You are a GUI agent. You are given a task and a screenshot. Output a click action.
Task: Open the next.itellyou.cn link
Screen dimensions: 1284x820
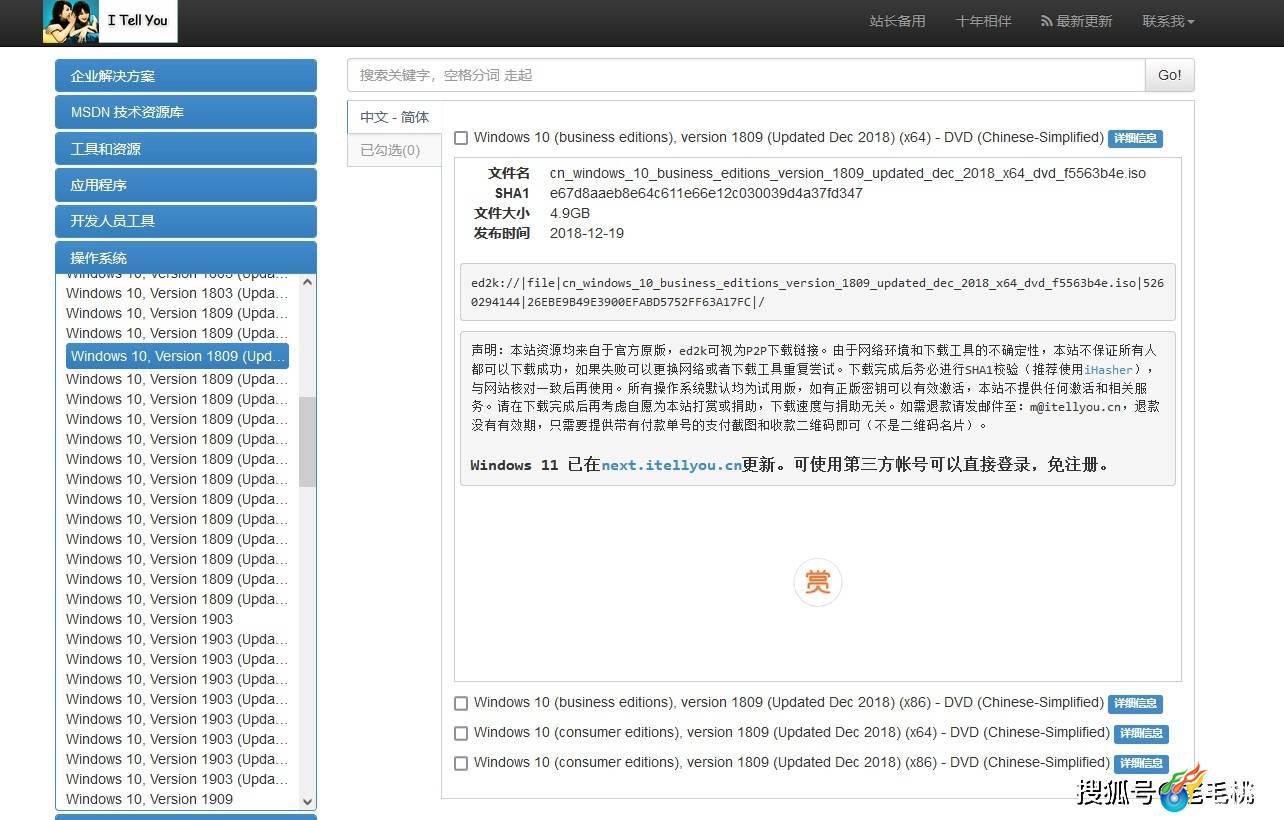tap(672, 465)
